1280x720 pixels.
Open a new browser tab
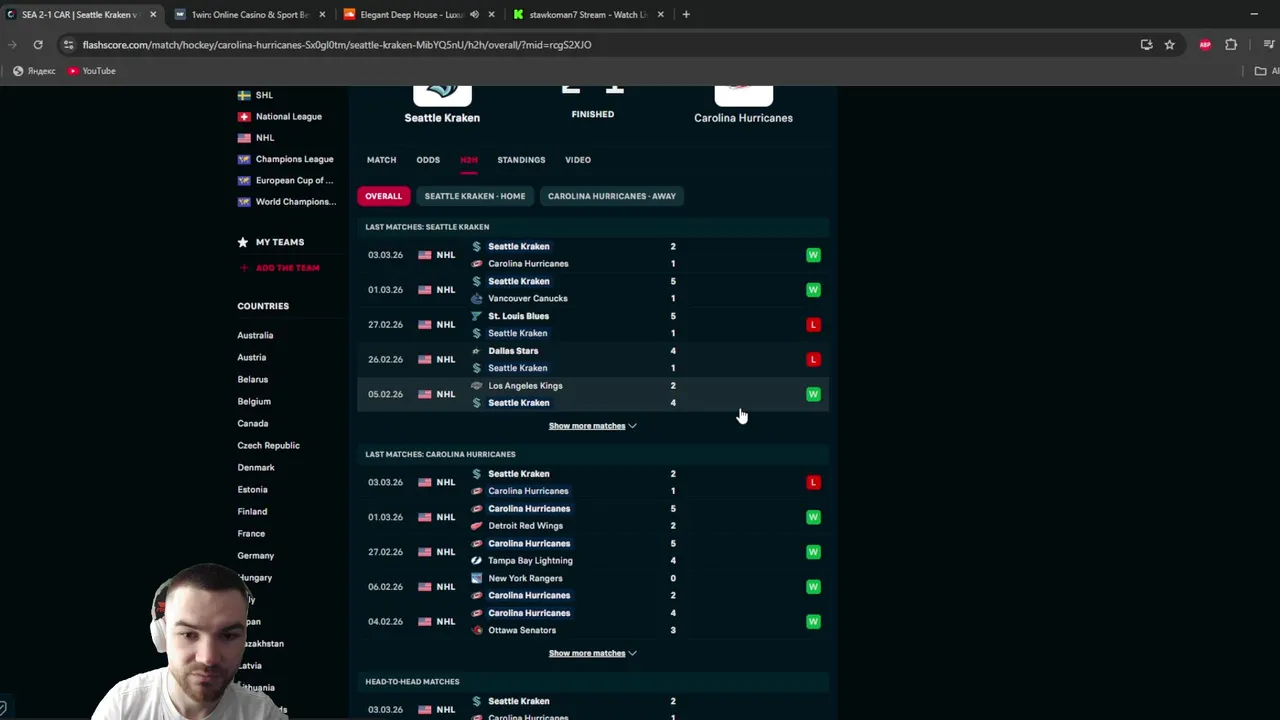(686, 14)
